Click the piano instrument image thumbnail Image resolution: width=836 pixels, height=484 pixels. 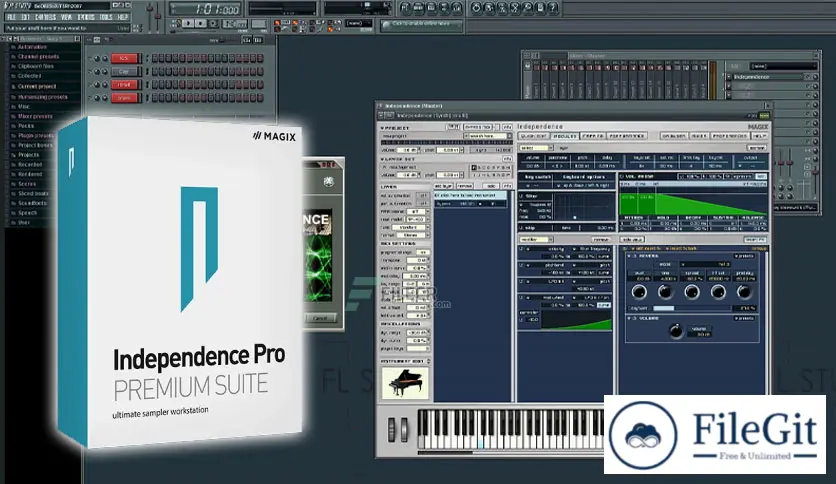[405, 382]
